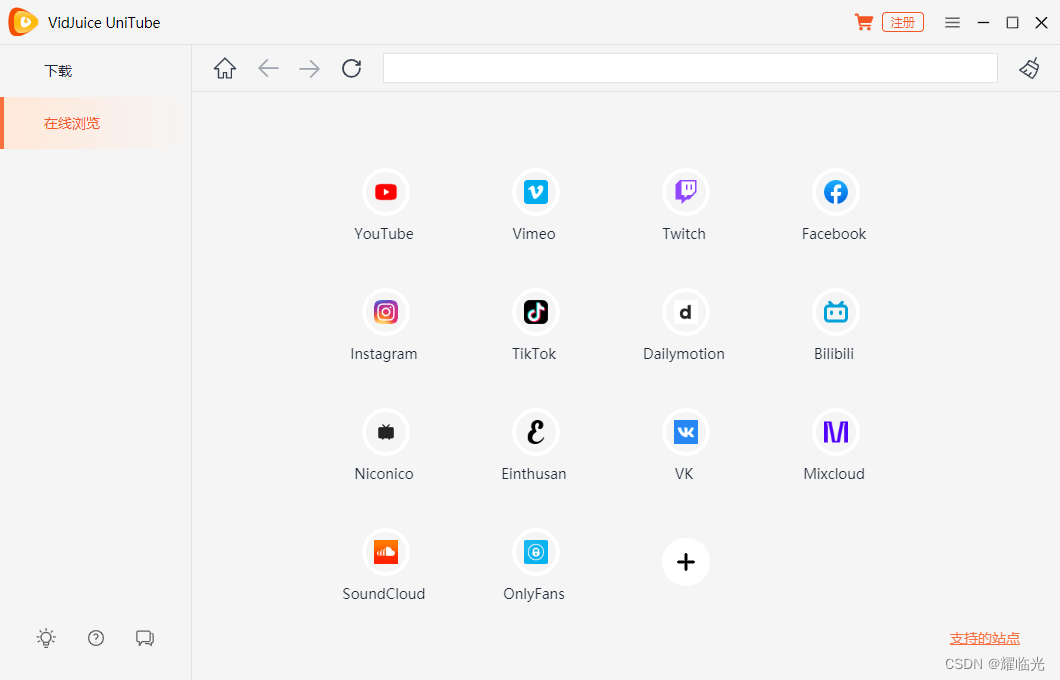Screen dimensions: 1060x680
Task: Click the VidJuice UniTube logo
Action: point(23,22)
